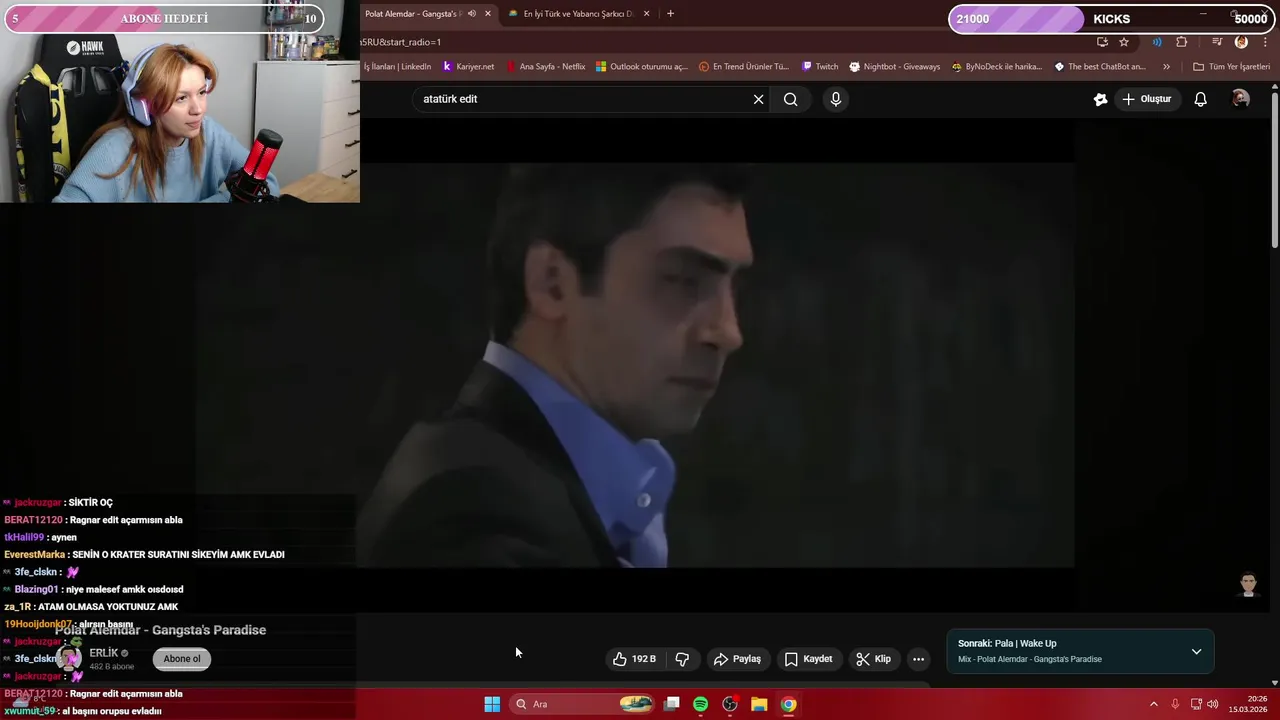Bookmark this page with star icon
Image resolution: width=1280 pixels, height=720 pixels.
coord(1124,42)
